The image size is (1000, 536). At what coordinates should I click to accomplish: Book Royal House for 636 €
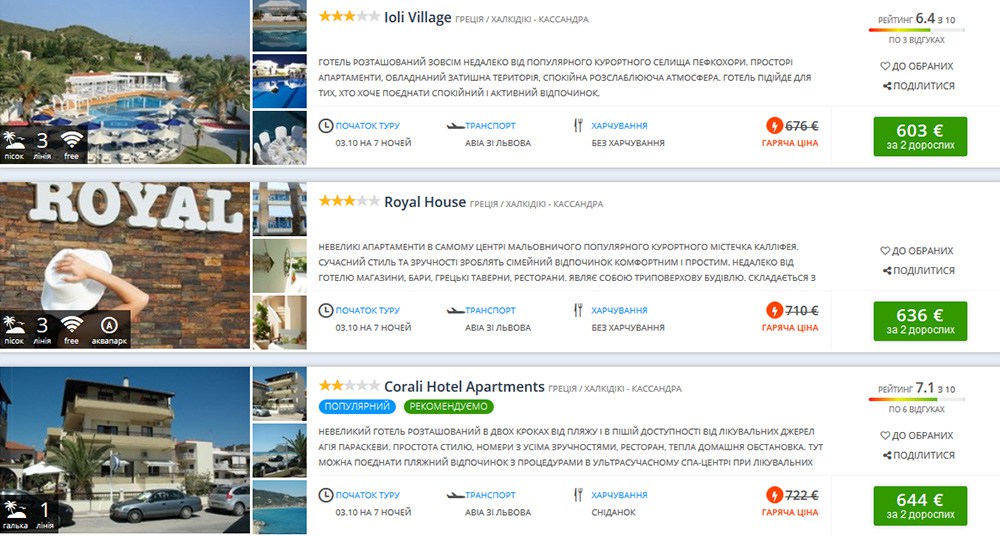pos(920,321)
